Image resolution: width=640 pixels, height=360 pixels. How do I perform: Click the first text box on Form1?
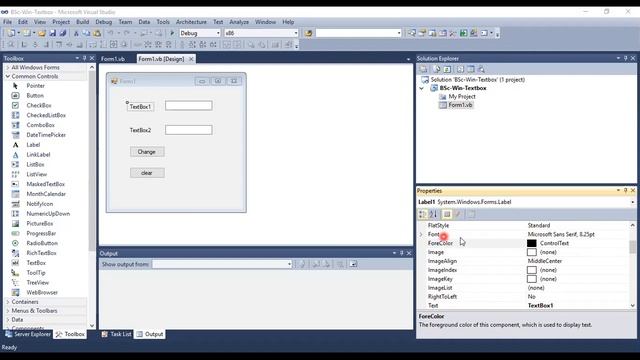(x=189, y=106)
